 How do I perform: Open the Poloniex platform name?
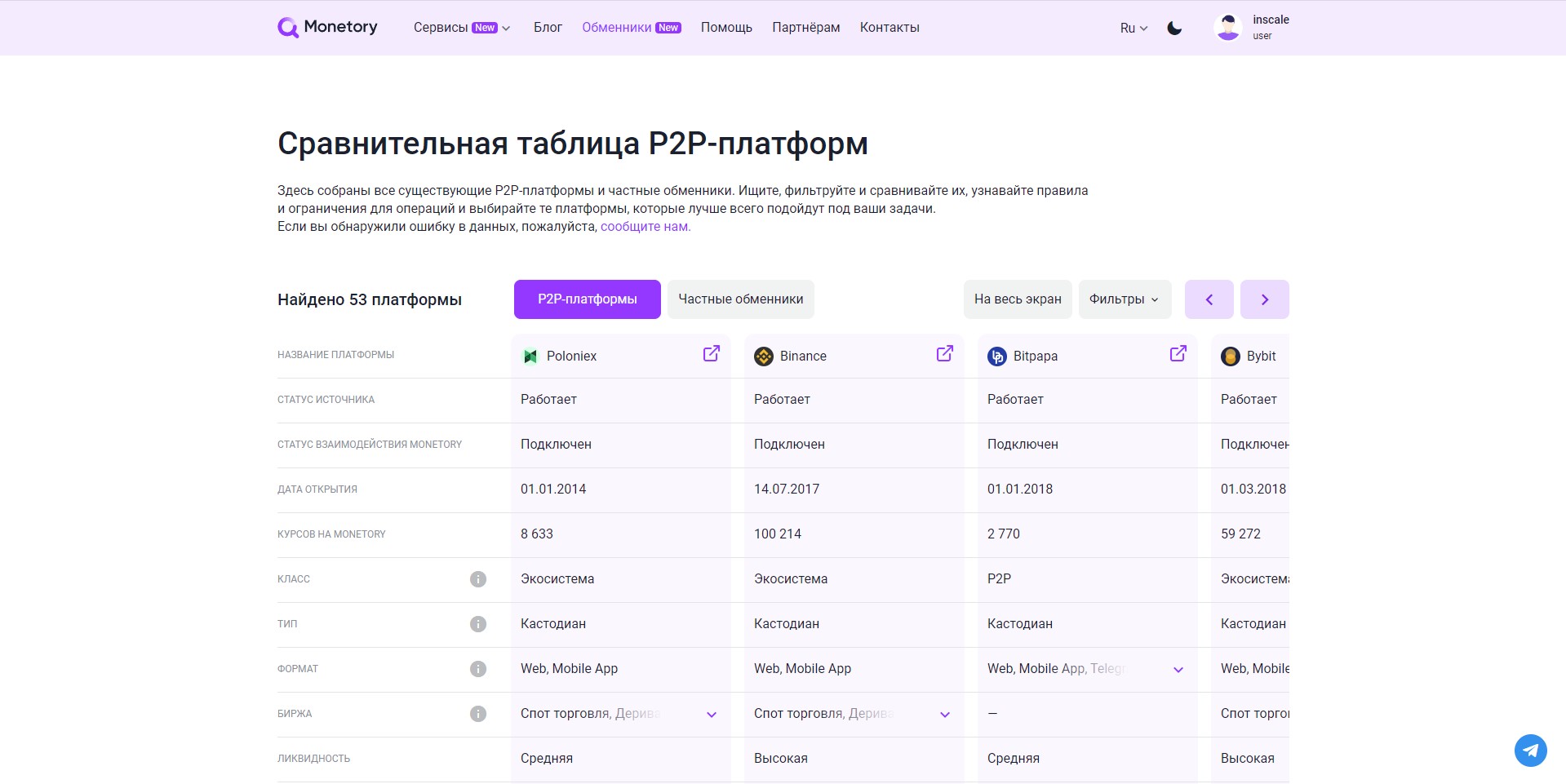pyautogui.click(x=571, y=357)
